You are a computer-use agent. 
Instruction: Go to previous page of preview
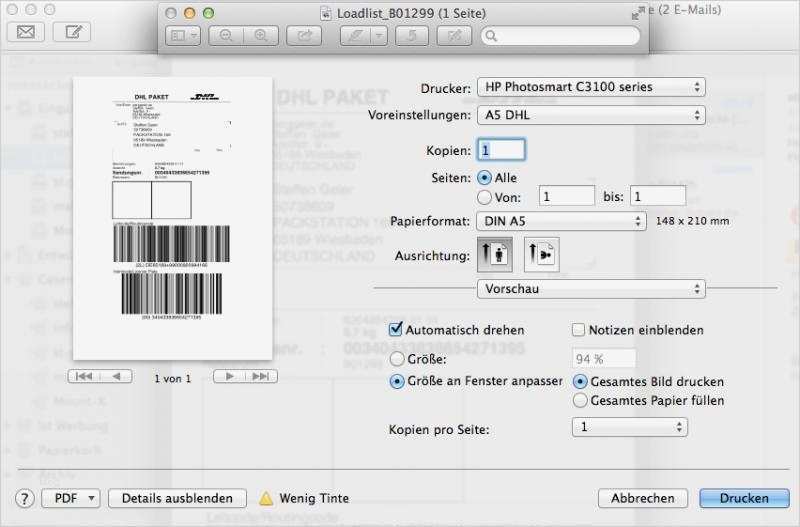(x=117, y=377)
